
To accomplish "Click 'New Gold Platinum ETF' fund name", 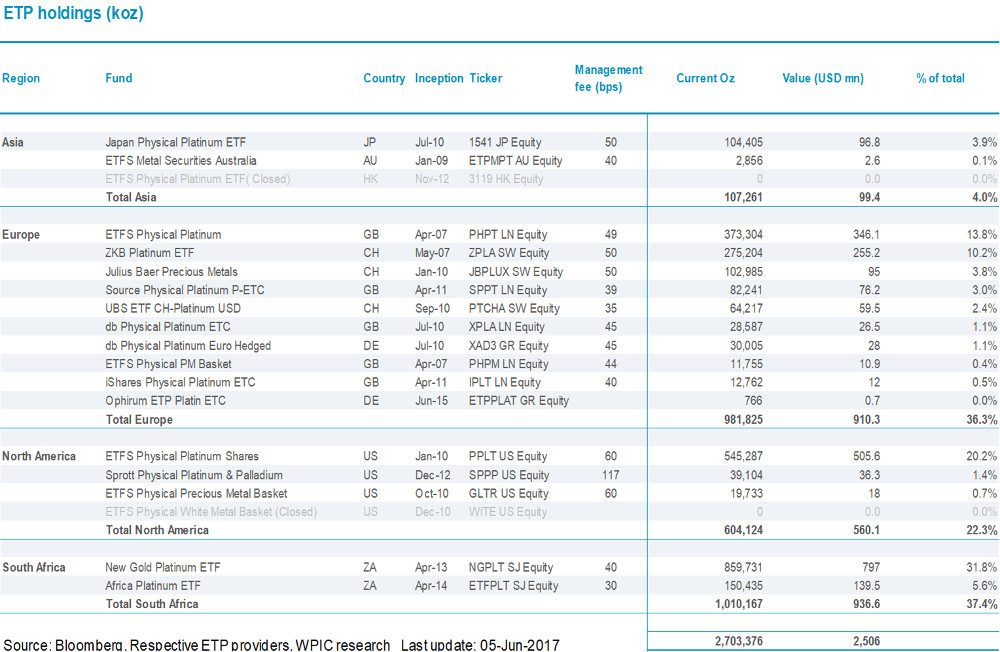I will pyautogui.click(x=163, y=568).
